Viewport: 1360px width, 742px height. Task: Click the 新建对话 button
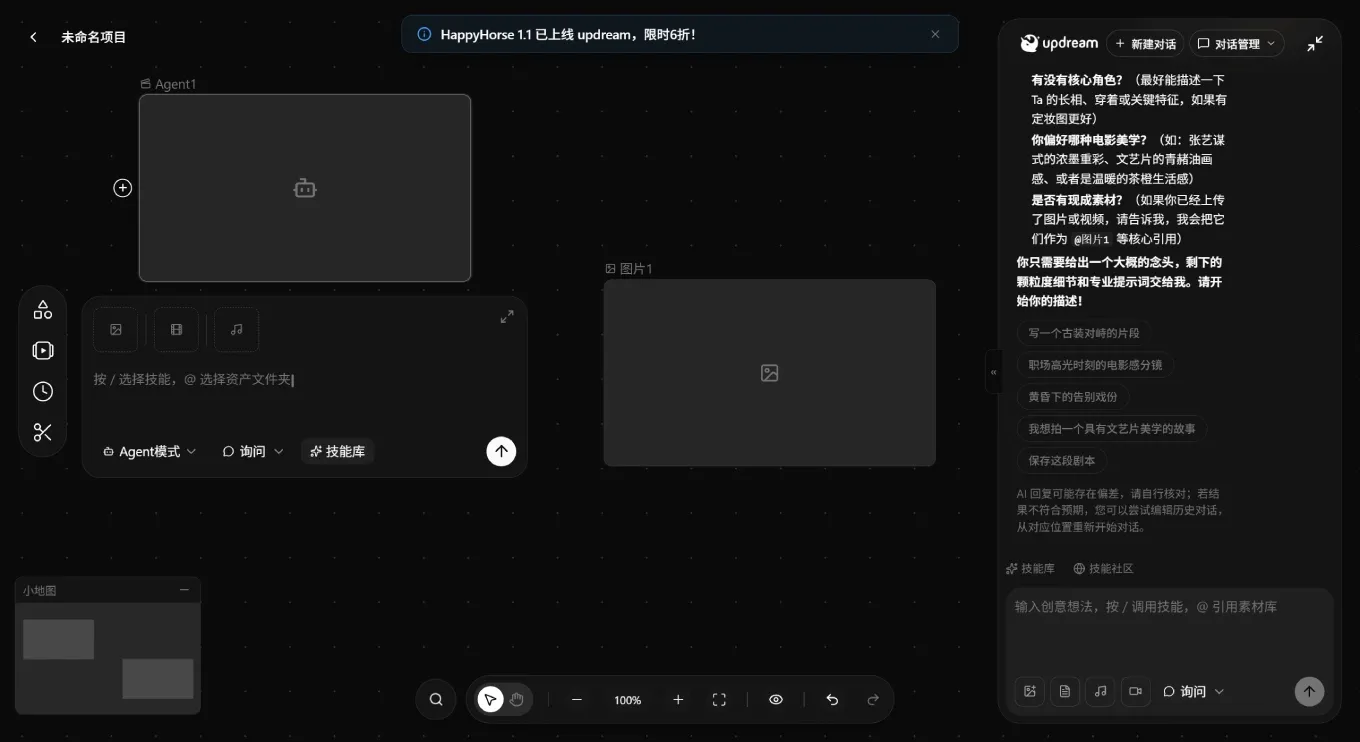pyautogui.click(x=1145, y=44)
